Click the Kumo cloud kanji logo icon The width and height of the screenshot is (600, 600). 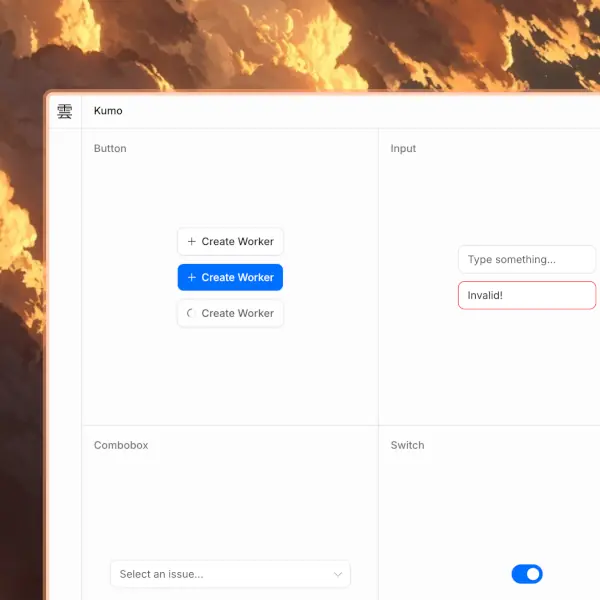tap(64, 111)
